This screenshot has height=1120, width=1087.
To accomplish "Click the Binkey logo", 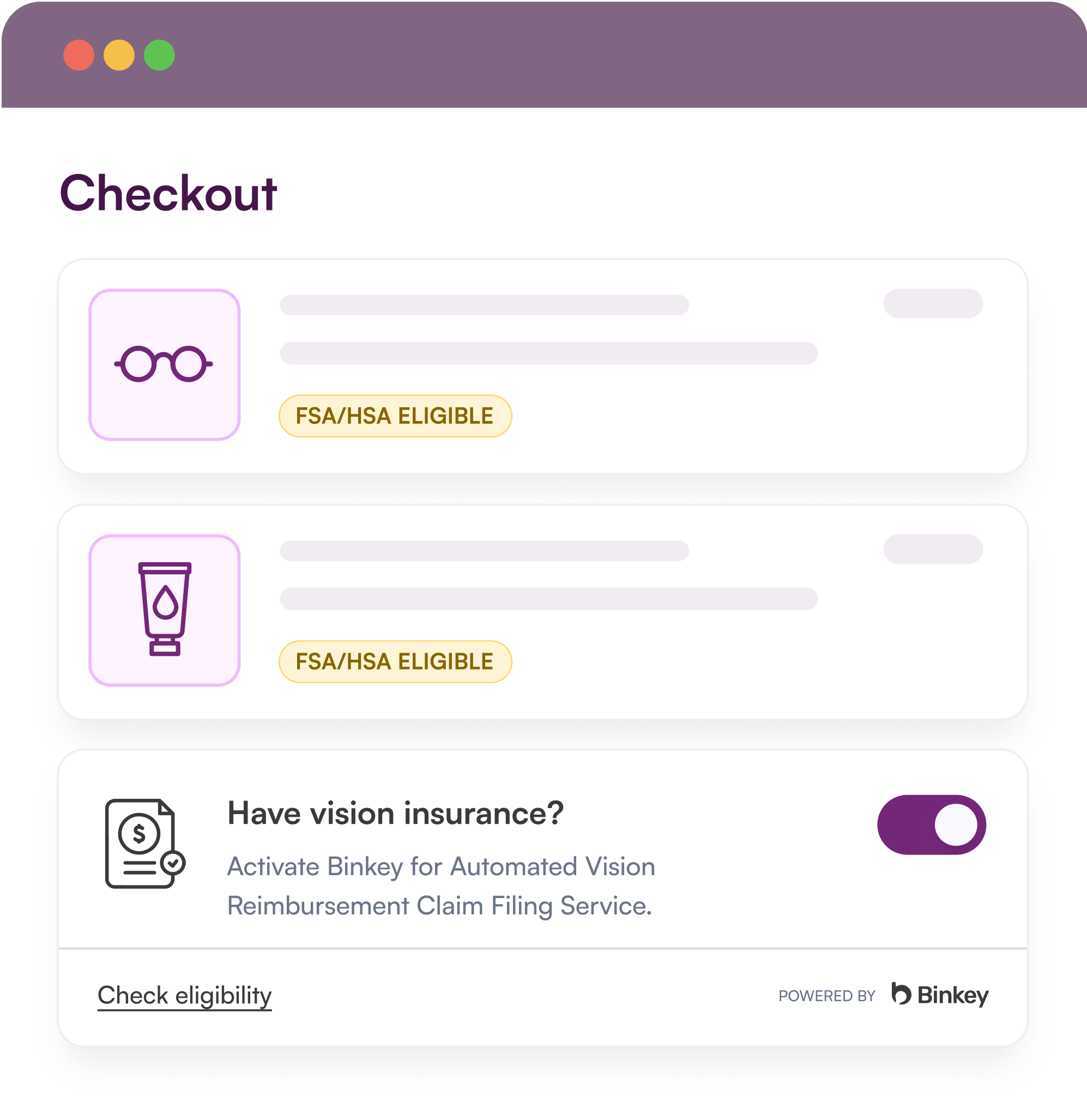I will pyautogui.click(x=940, y=995).
